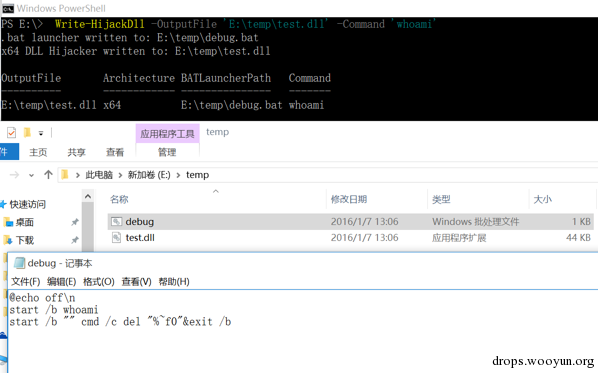Select the 应用程序工具 contextual tab

click(167, 133)
